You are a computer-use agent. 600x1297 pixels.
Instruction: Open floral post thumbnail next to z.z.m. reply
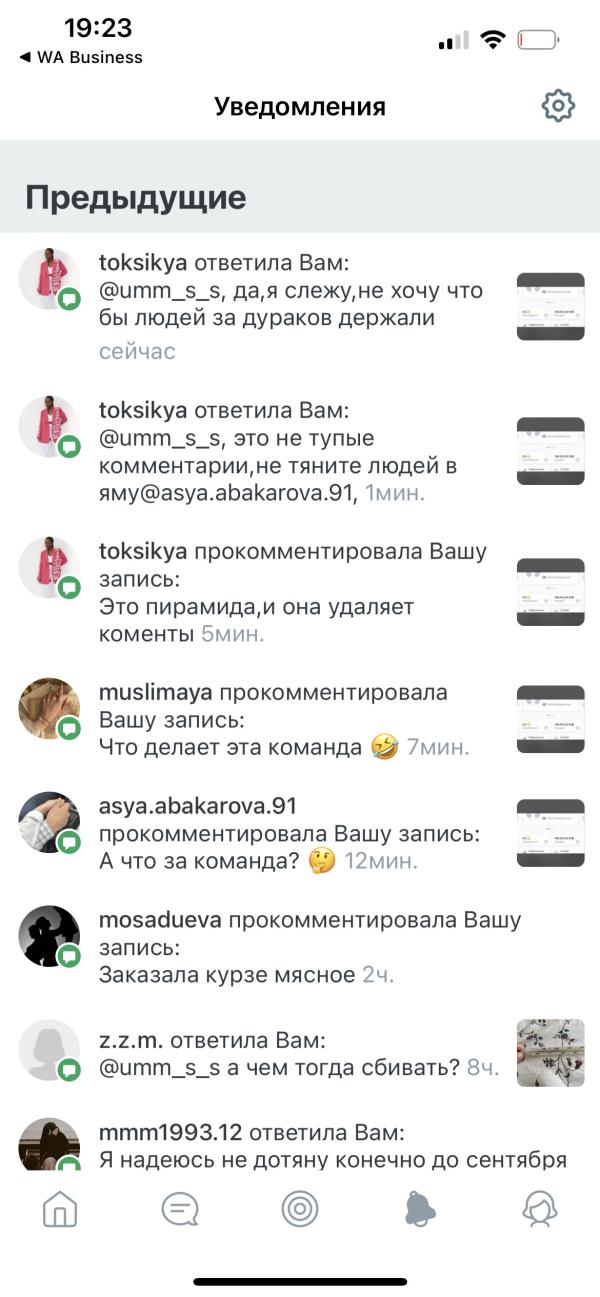(x=550, y=1053)
